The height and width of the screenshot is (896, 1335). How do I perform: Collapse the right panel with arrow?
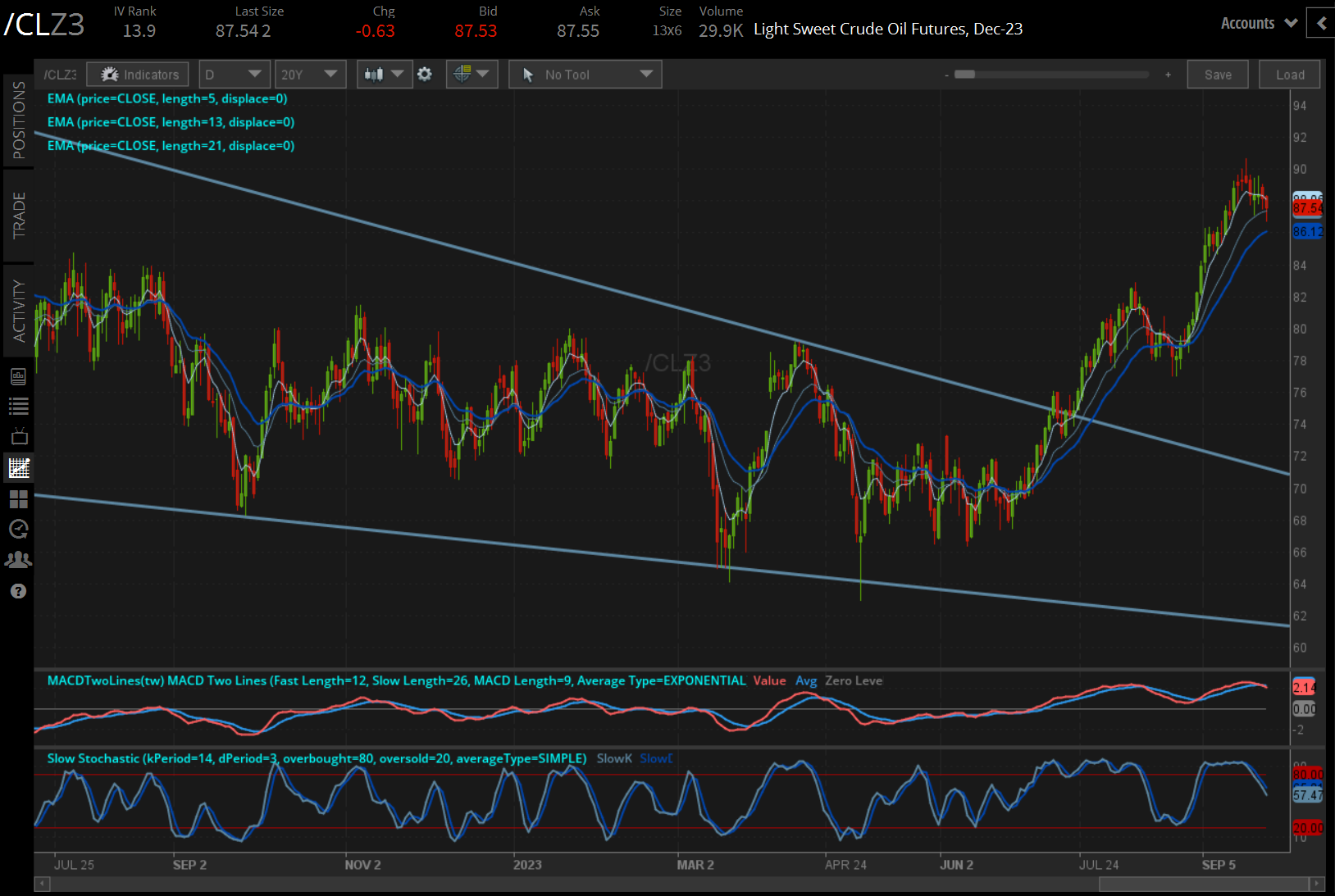[1321, 24]
